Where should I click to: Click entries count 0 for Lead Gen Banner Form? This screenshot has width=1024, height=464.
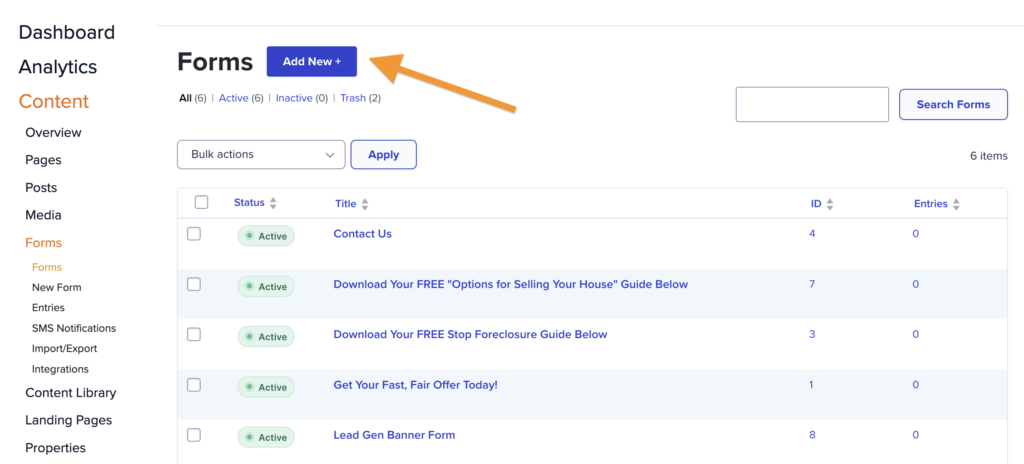point(916,435)
